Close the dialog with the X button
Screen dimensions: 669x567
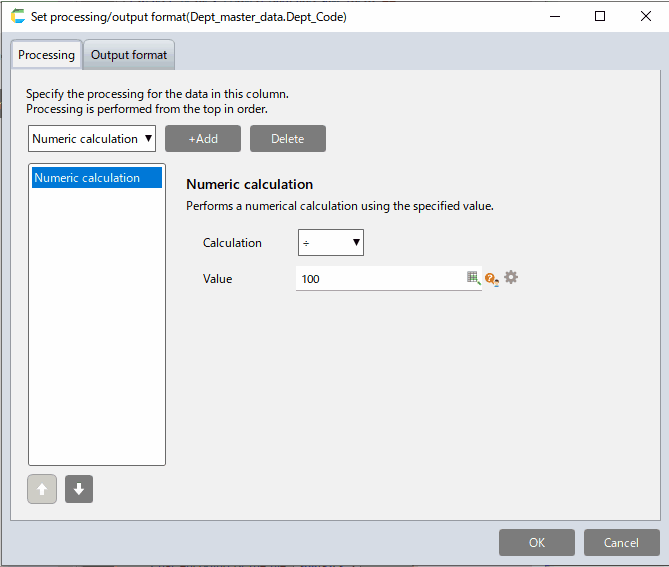(645, 16)
